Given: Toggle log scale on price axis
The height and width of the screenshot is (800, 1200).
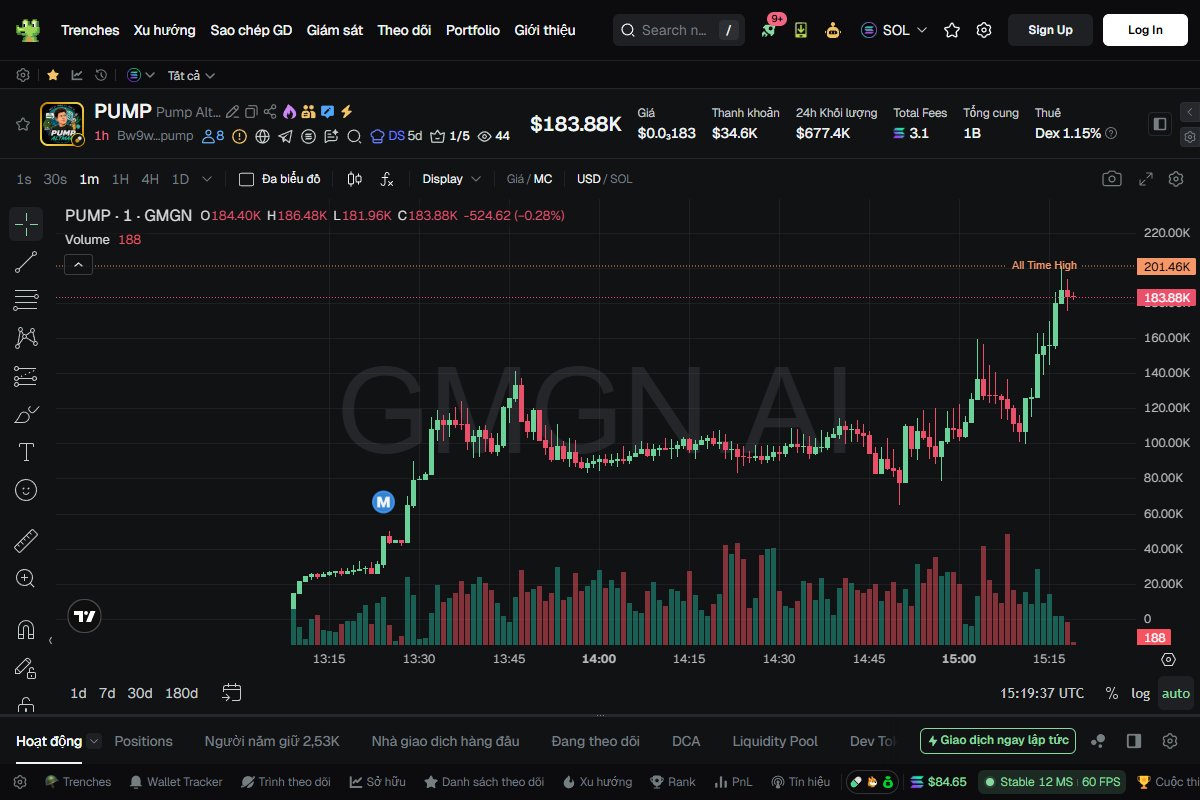Looking at the screenshot, I should (1140, 693).
